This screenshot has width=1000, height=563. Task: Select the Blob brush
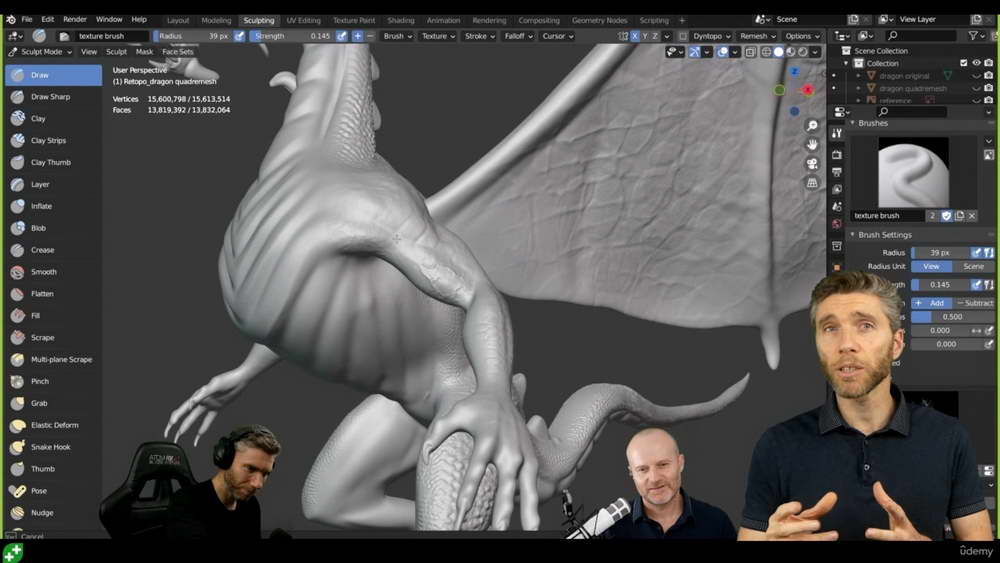pos(54,228)
